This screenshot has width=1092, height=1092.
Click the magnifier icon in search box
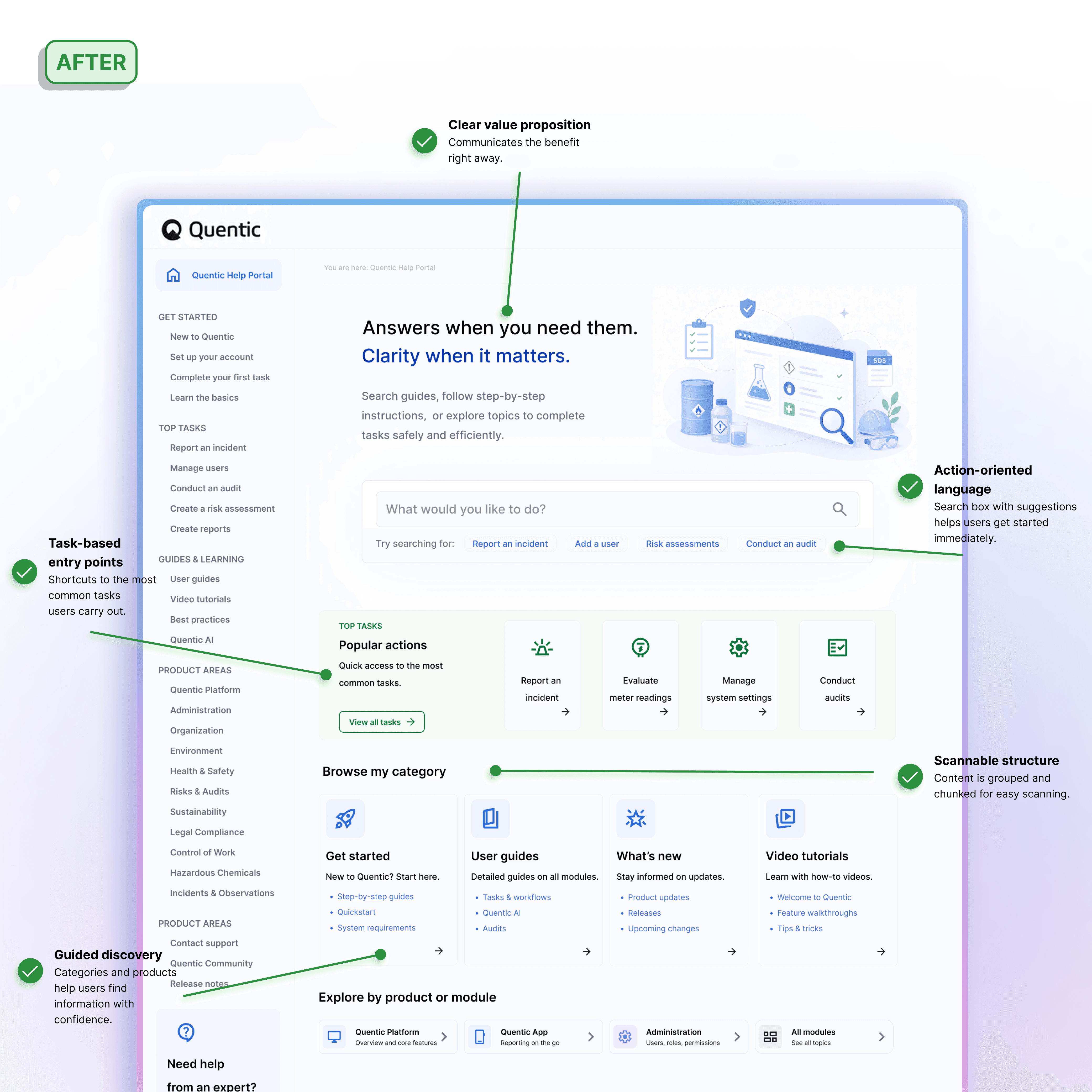point(839,509)
